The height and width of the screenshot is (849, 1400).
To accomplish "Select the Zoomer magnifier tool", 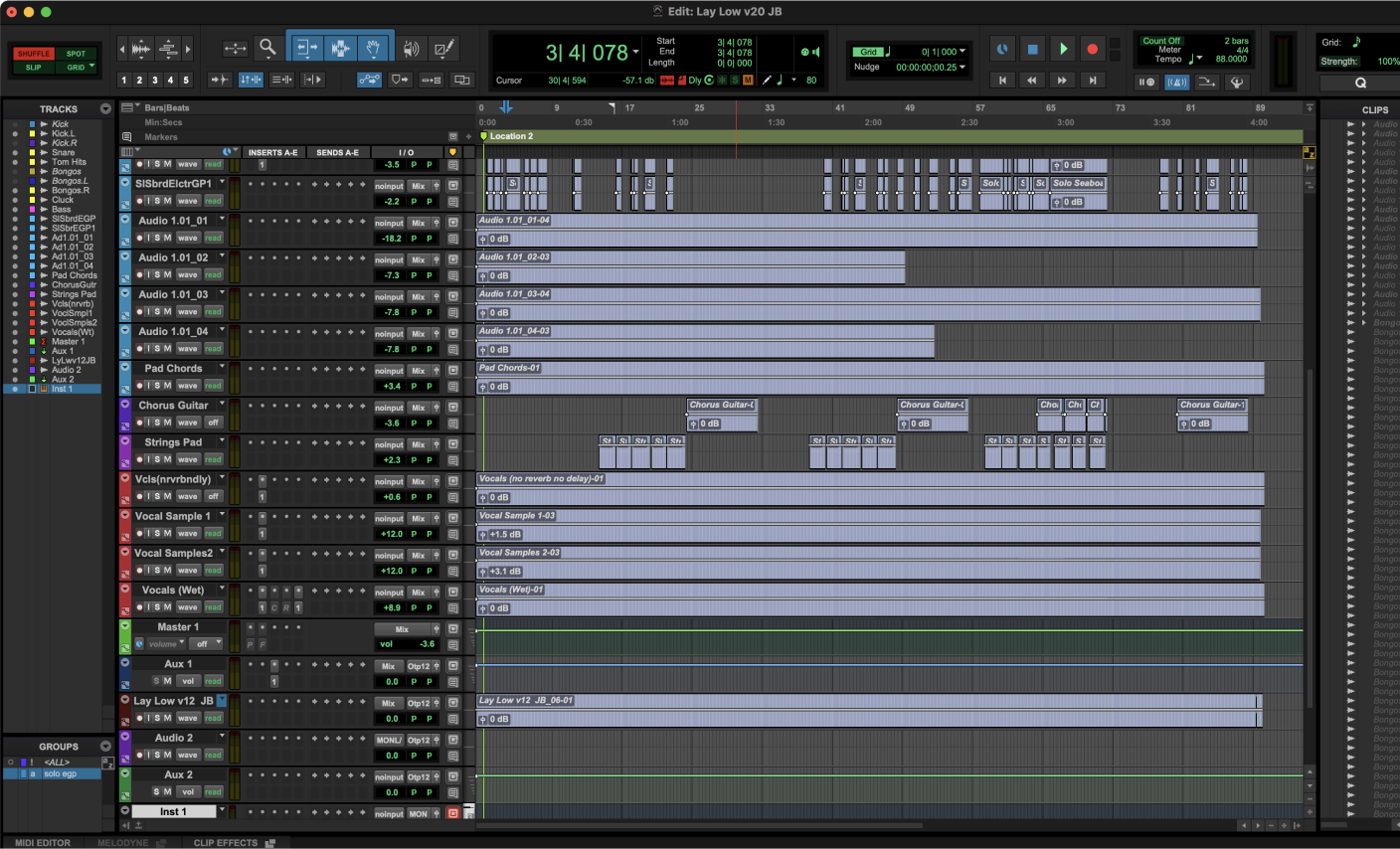I will tap(267, 47).
